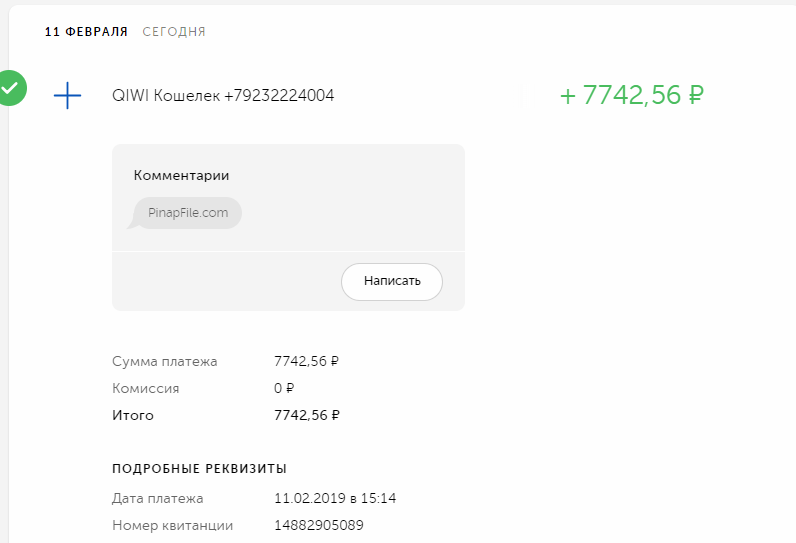Click the Номер квитанции label
796x543 pixels.
point(172,525)
